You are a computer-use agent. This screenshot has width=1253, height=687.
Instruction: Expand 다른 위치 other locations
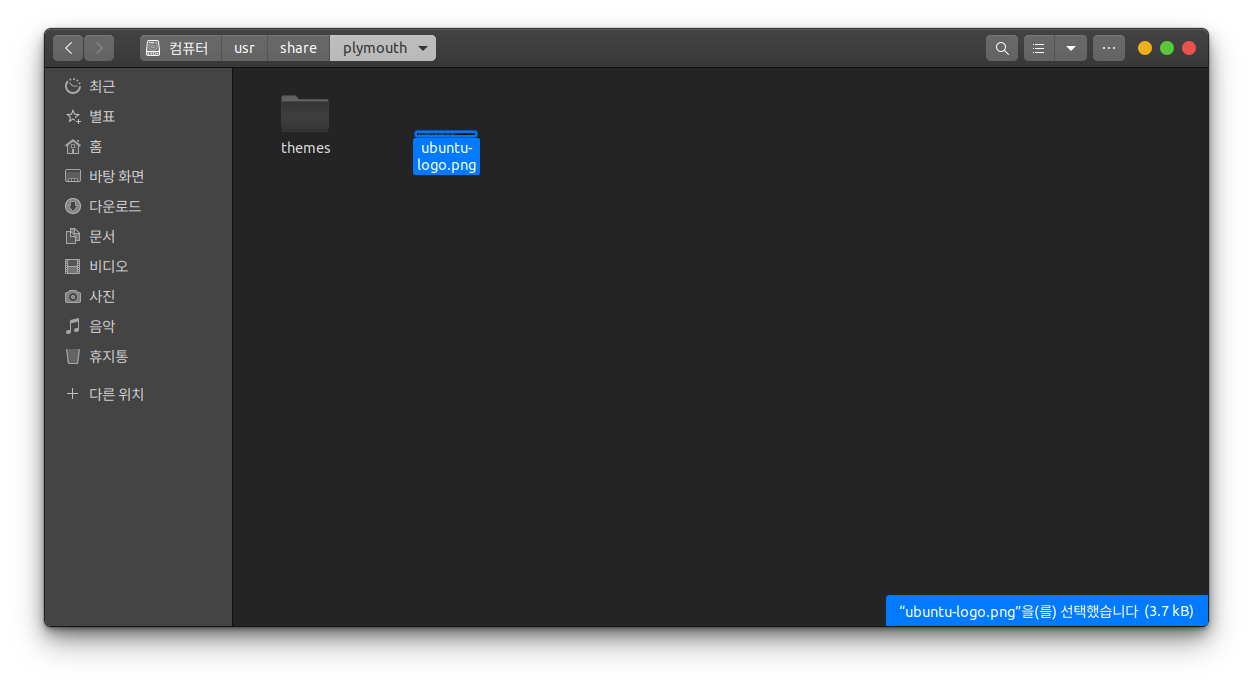(116, 394)
